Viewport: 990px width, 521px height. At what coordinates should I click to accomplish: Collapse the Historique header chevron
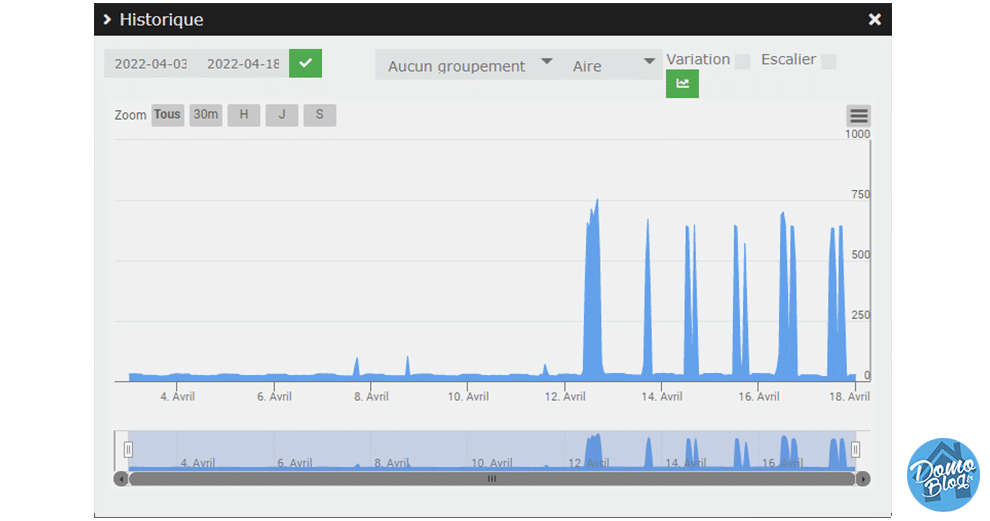pos(107,20)
